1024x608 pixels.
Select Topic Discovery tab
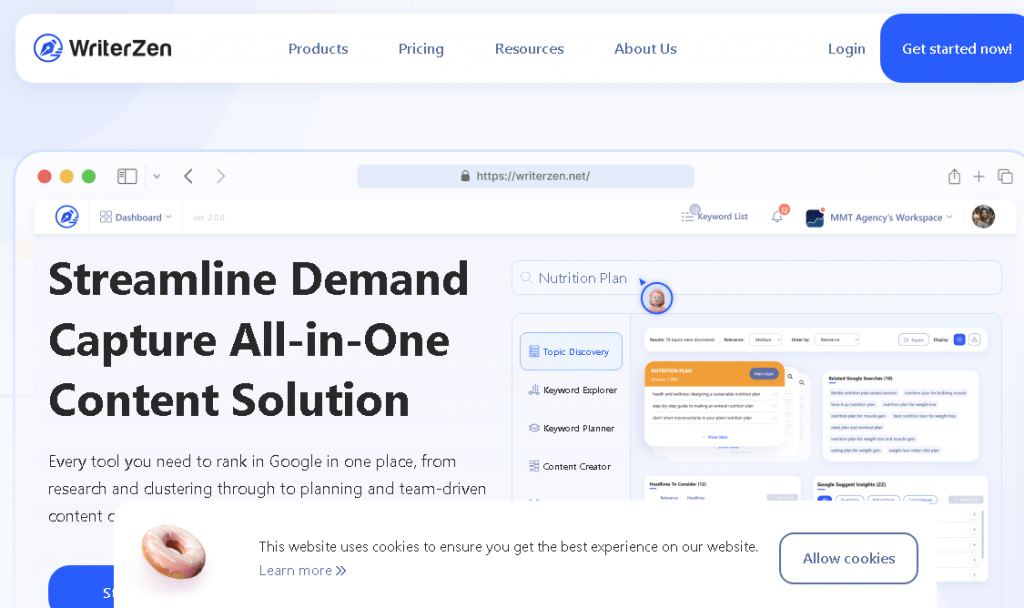click(x=571, y=351)
